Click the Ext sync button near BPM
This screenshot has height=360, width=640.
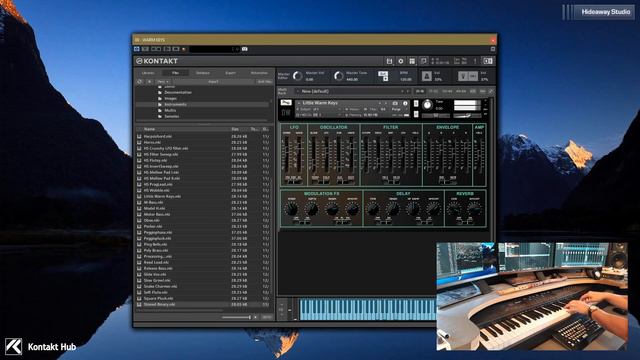(382, 74)
